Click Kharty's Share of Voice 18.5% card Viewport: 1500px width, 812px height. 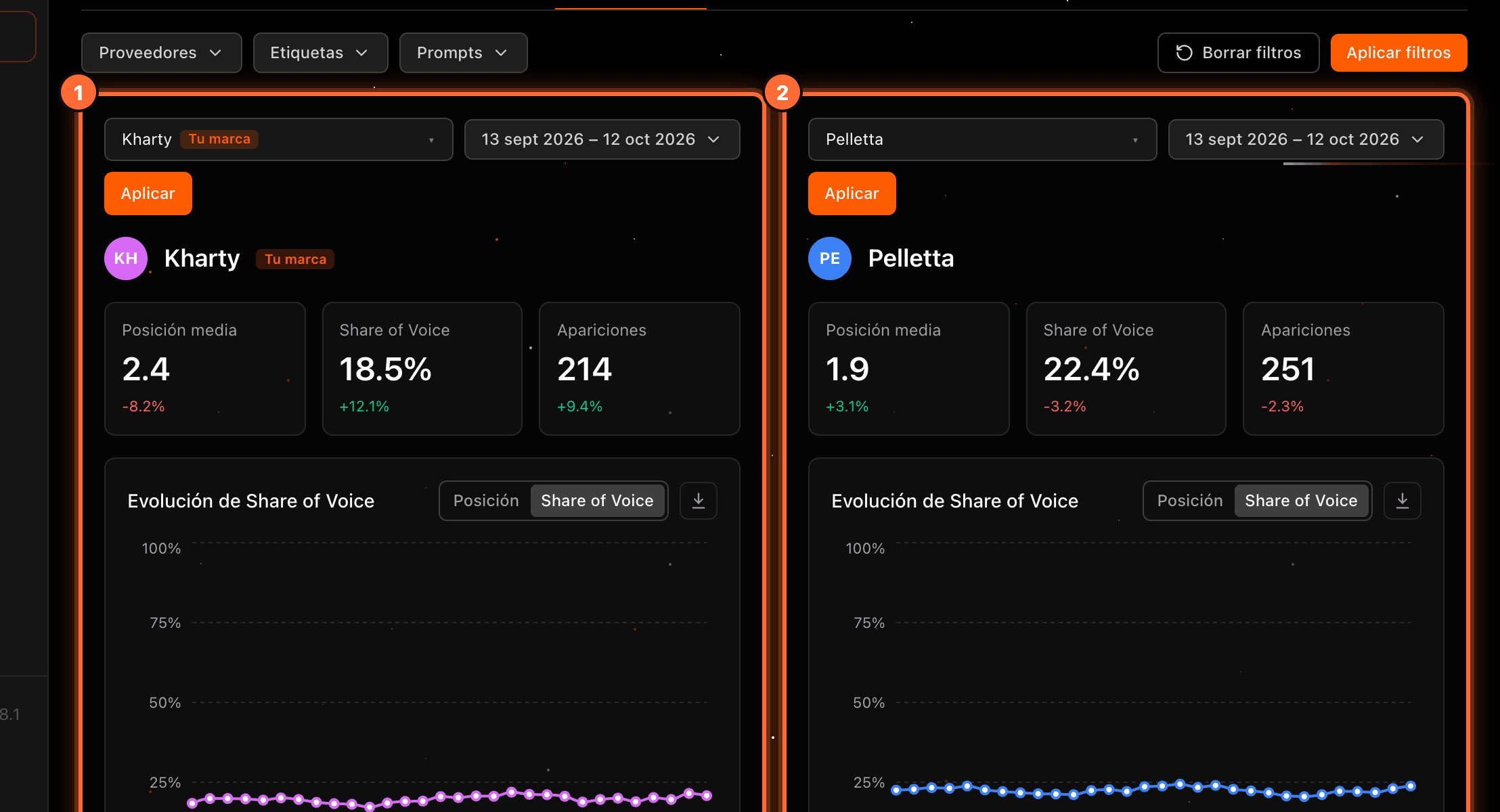422,369
